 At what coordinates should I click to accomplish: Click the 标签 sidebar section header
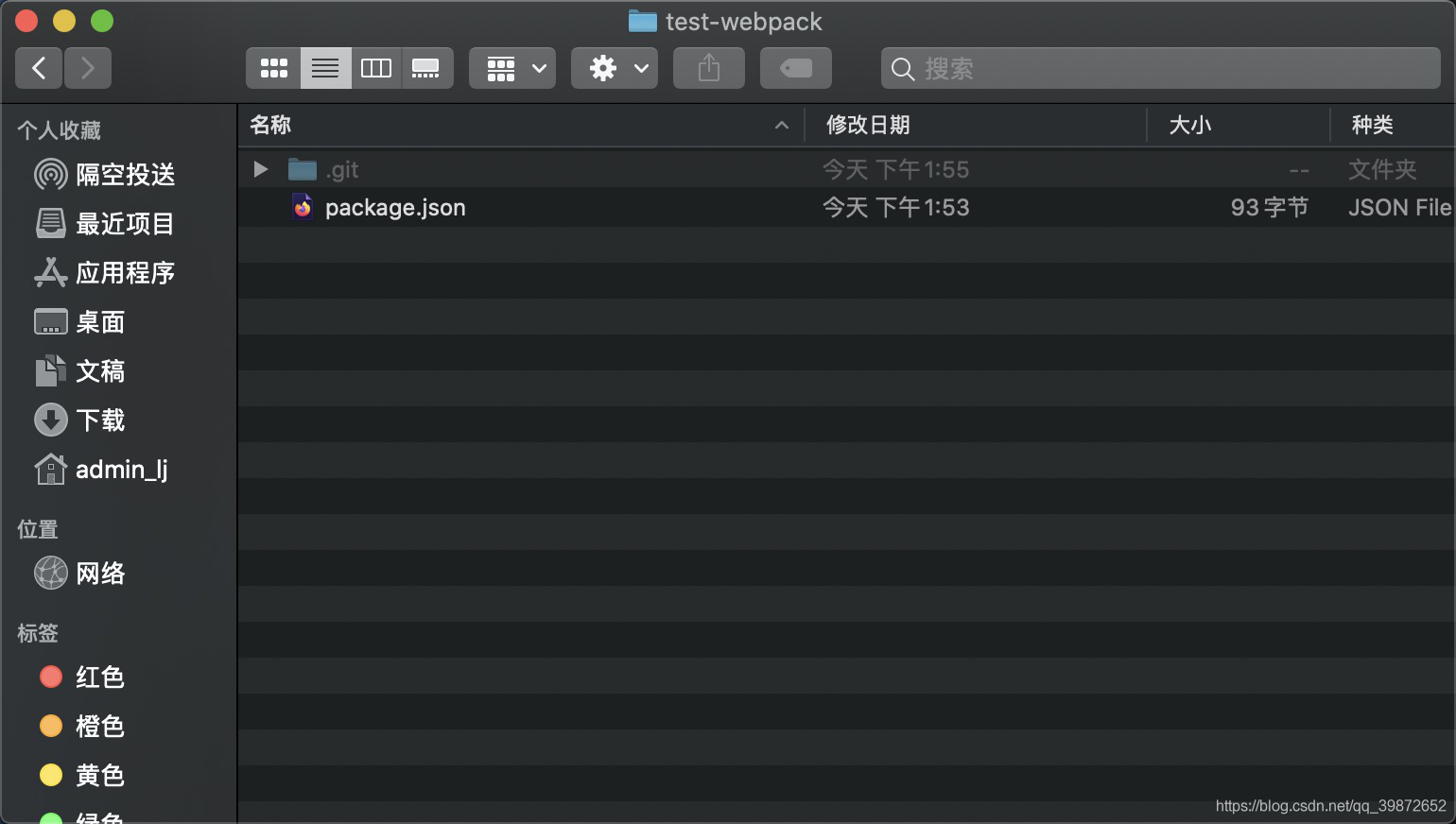coord(38,633)
